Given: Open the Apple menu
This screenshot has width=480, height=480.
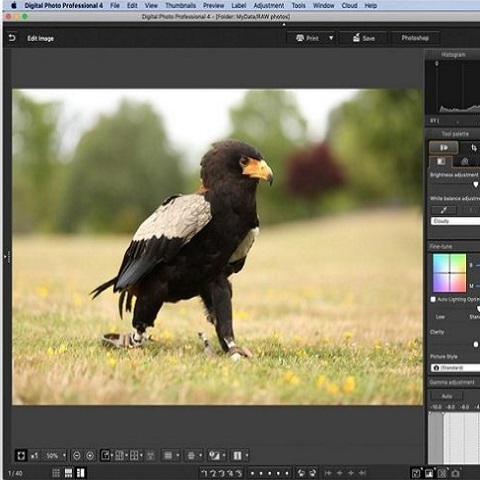Looking at the screenshot, I should pyautogui.click(x=14, y=5).
